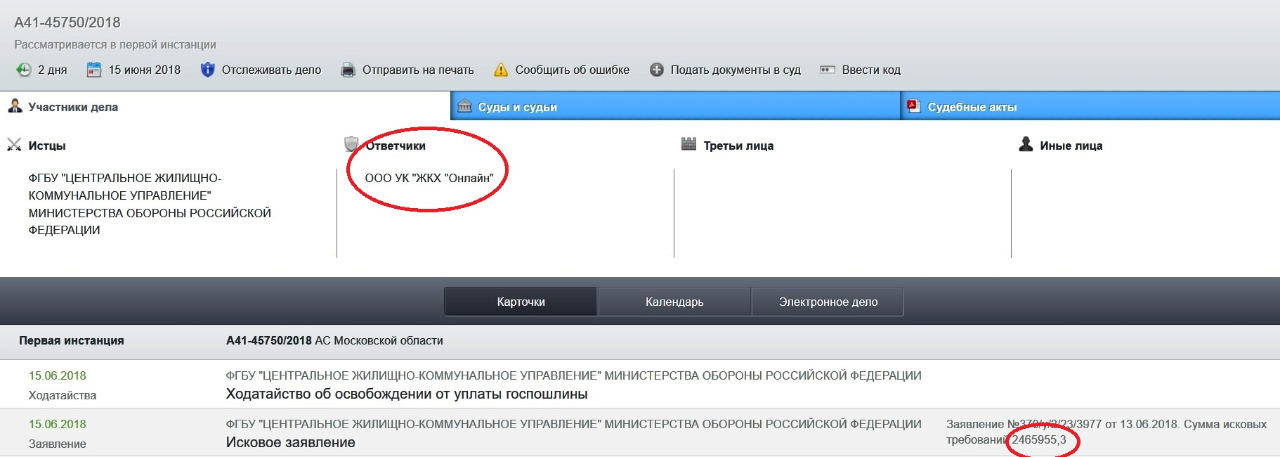Click the plus icon to submit documents
The image size is (1280, 457).
point(657,70)
